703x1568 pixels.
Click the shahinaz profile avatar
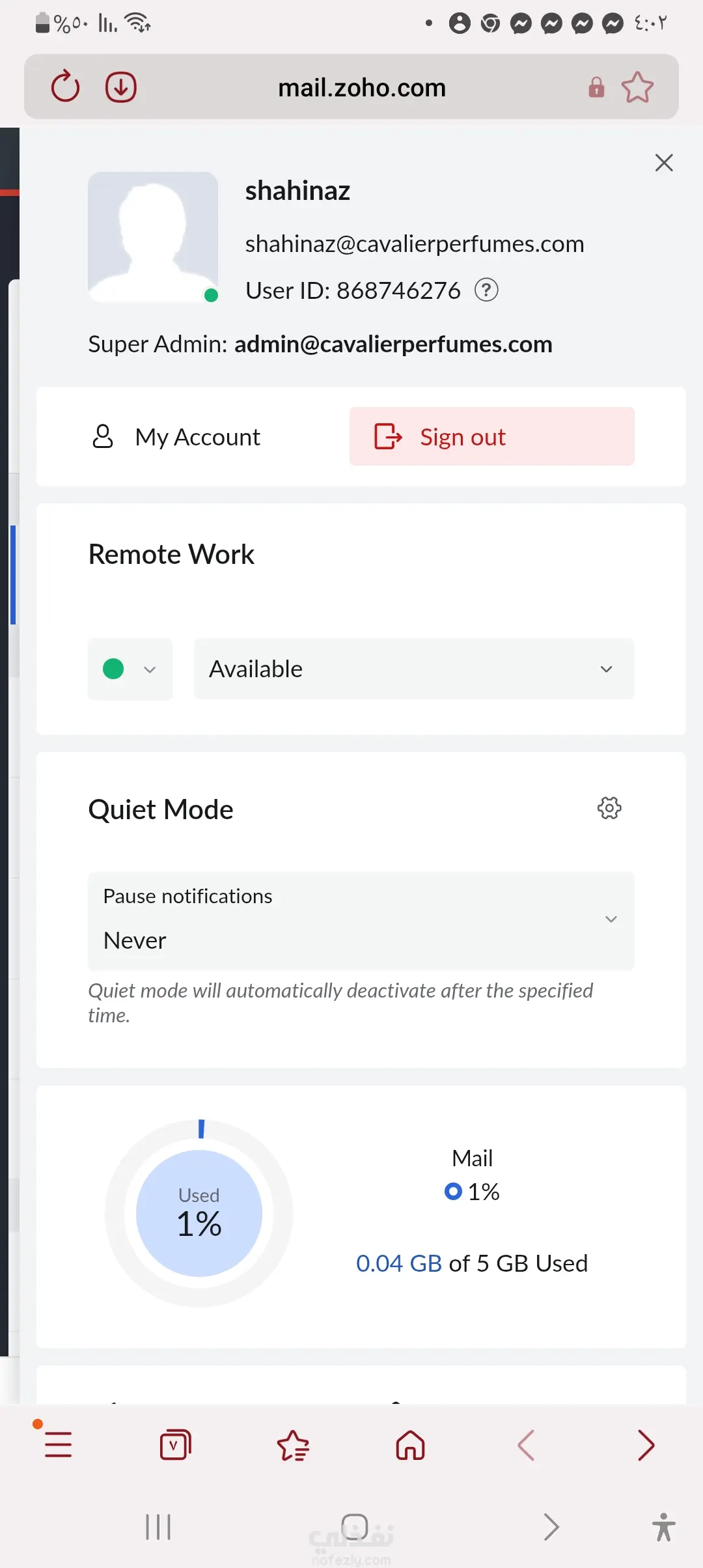pos(153,236)
